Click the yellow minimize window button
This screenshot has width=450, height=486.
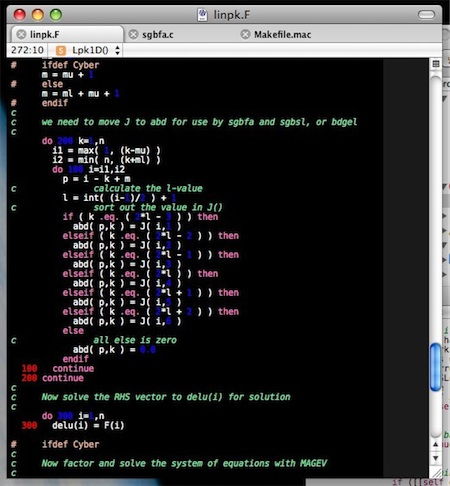pyautogui.click(x=38, y=15)
